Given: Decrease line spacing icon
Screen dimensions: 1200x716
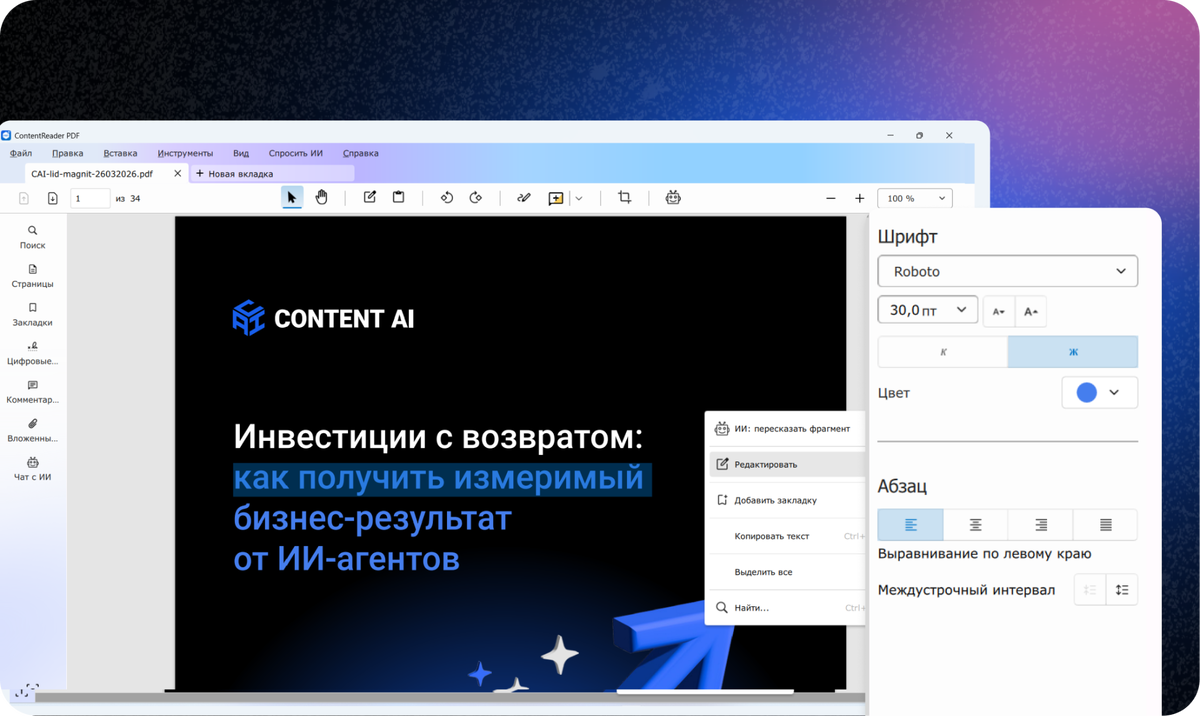Looking at the screenshot, I should [x=1090, y=590].
